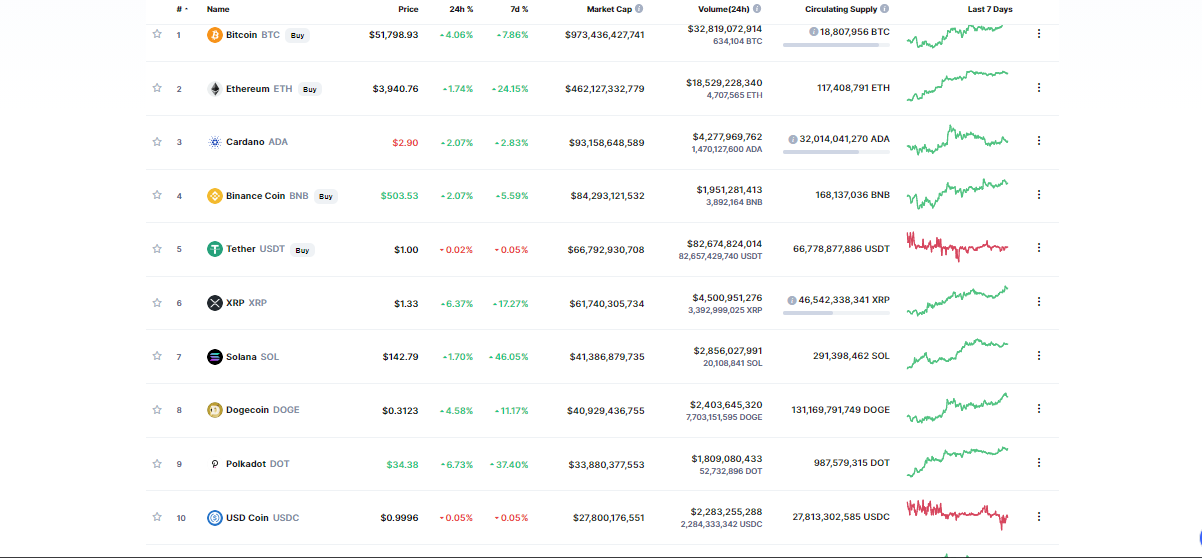Screen dimensions: 1202x558
Task: Open more options menu for USD Coin row
Action: pos(1039,516)
